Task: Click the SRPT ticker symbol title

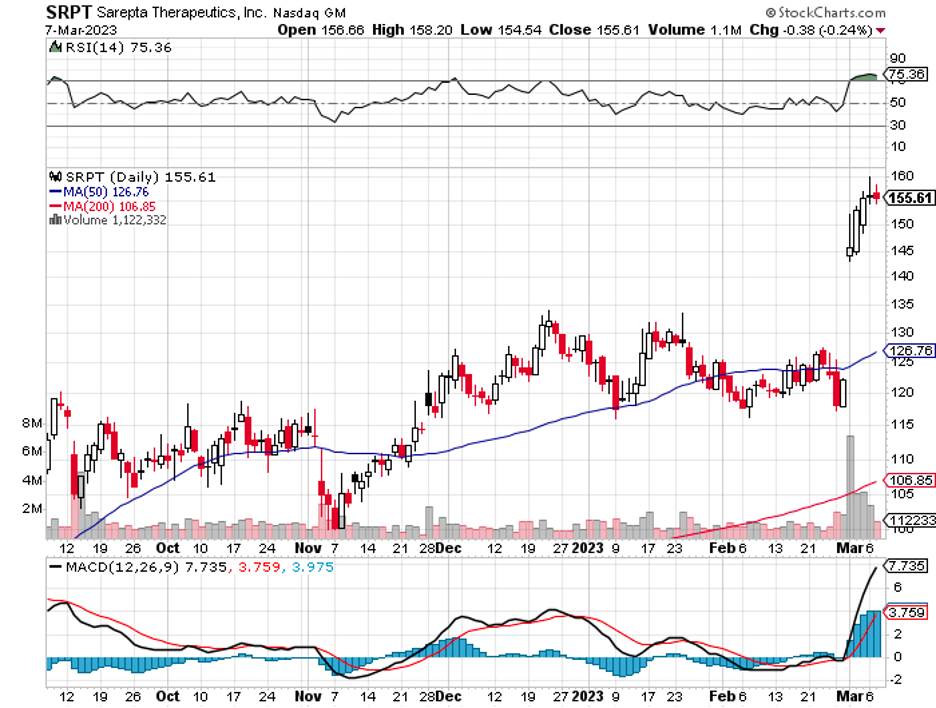Action: tap(68, 13)
